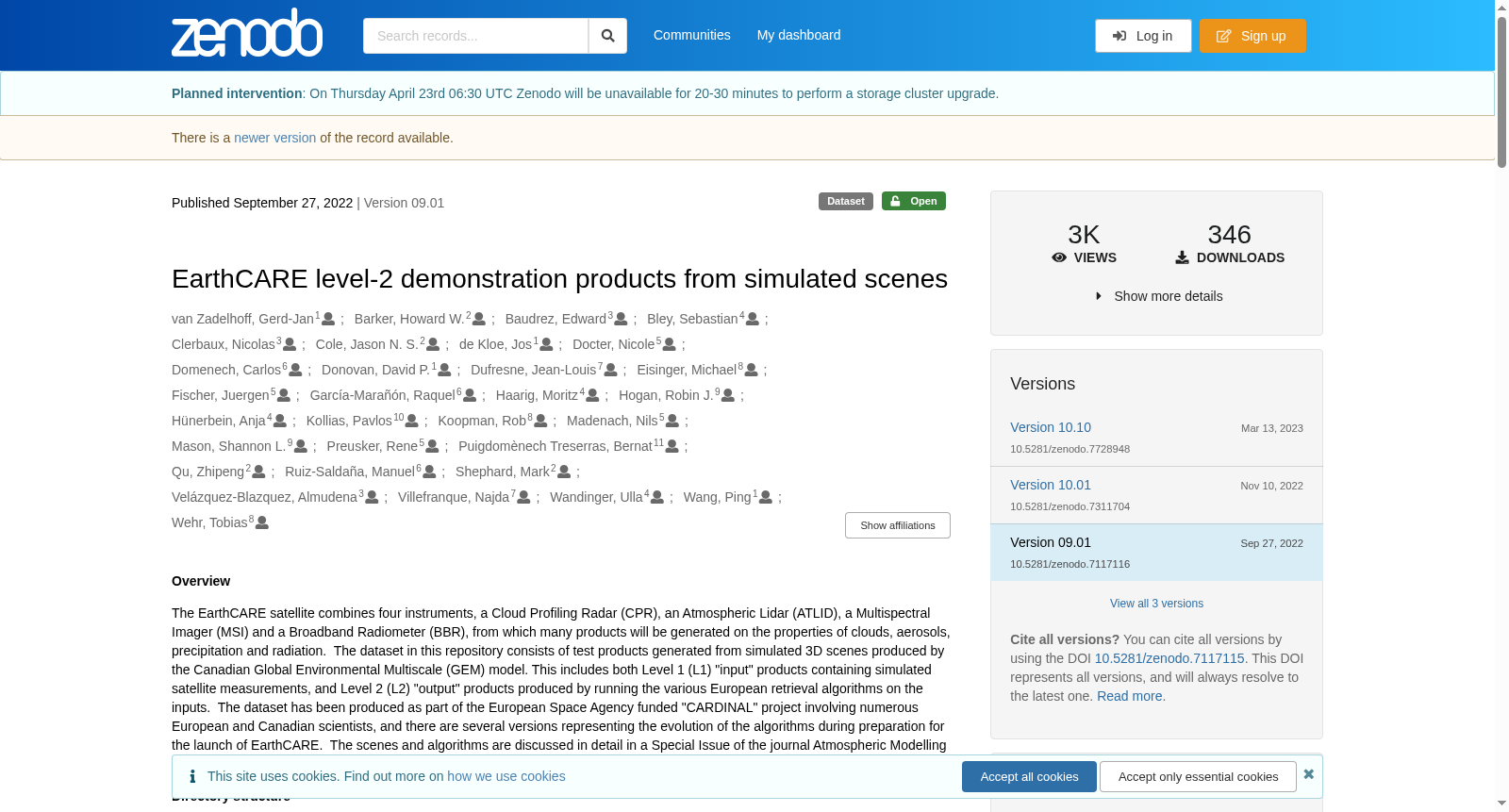Click into the Search records field

tap(475, 36)
